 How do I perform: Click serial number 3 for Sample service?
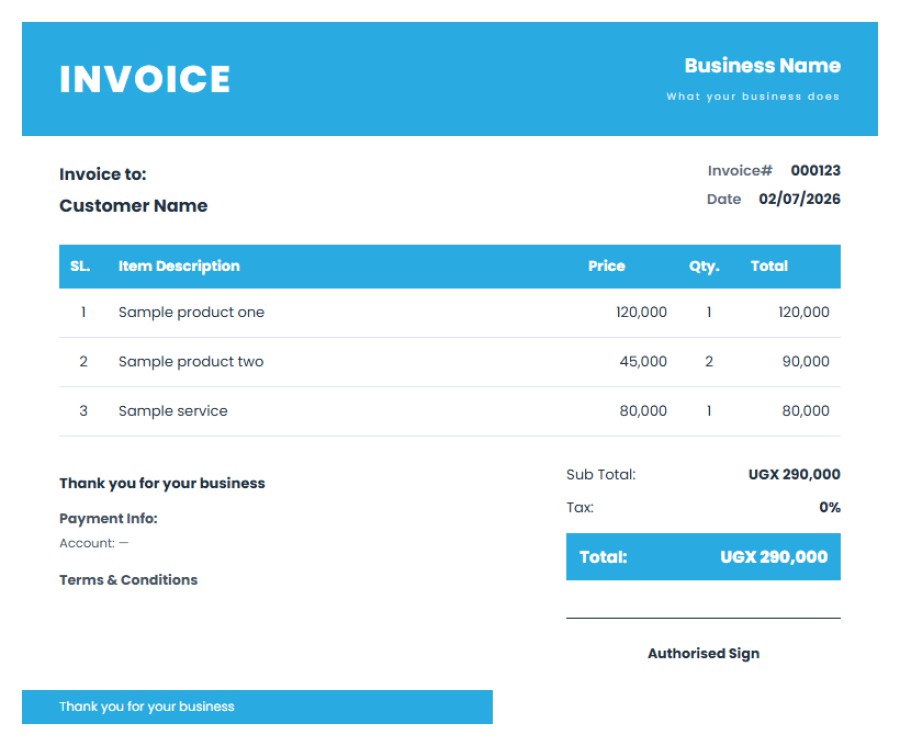coord(83,411)
